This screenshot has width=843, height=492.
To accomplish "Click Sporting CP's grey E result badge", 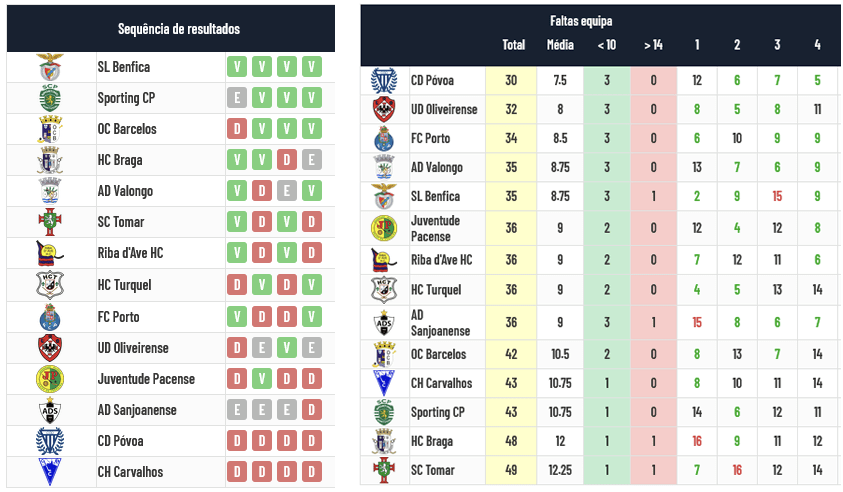I will click(x=237, y=98).
